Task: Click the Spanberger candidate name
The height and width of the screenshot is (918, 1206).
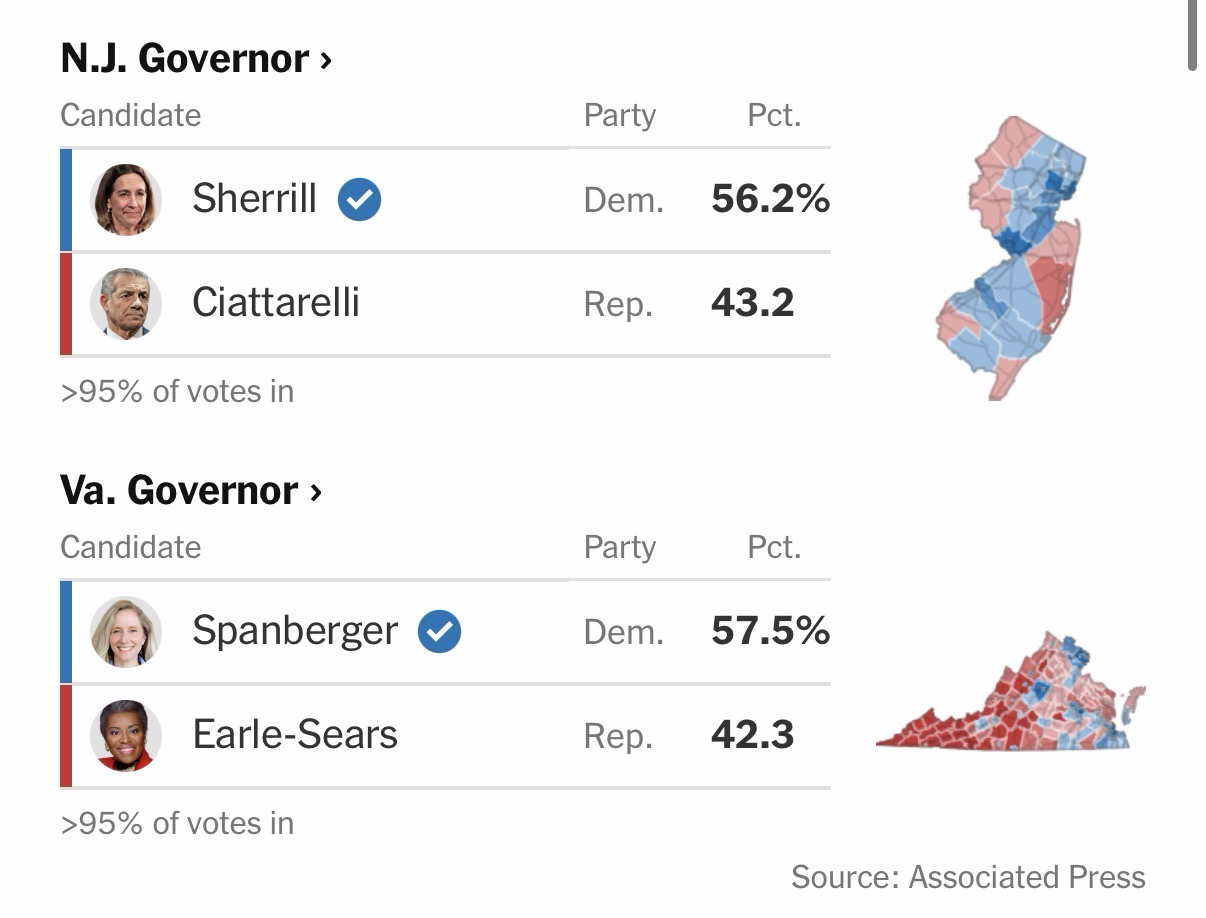Action: tap(295, 631)
